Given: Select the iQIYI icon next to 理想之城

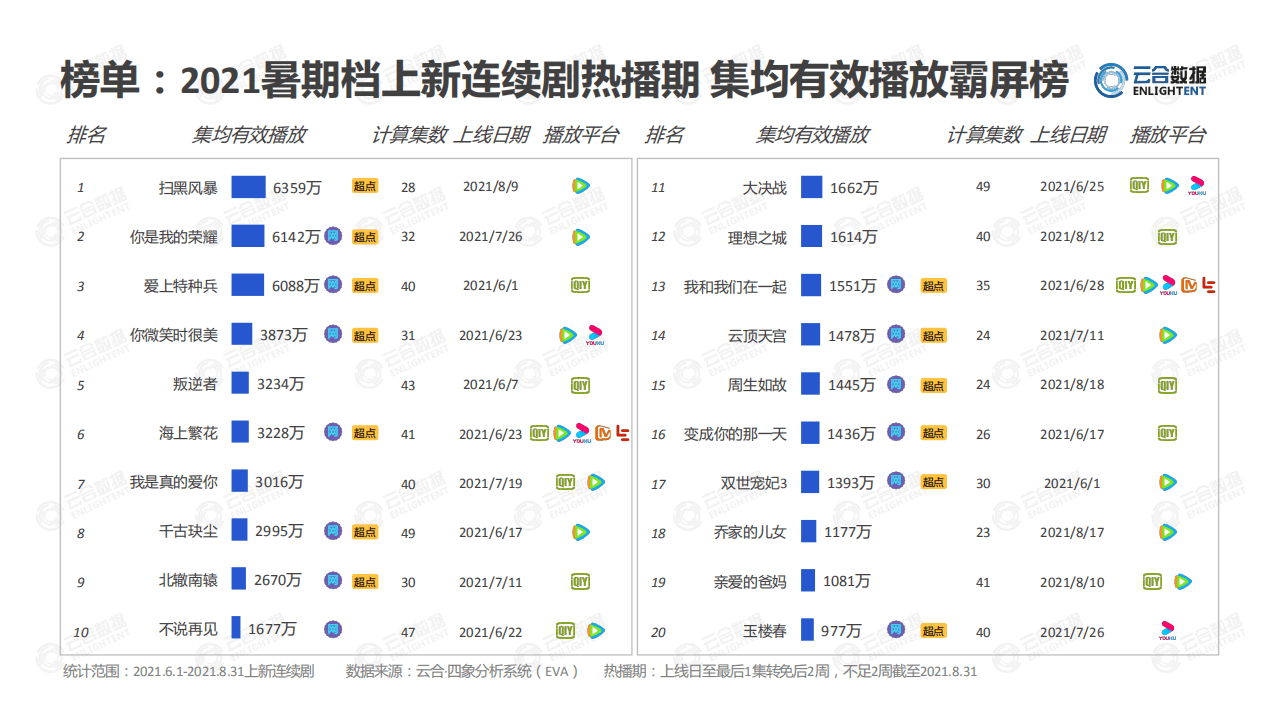Looking at the screenshot, I should pyautogui.click(x=1167, y=236).
